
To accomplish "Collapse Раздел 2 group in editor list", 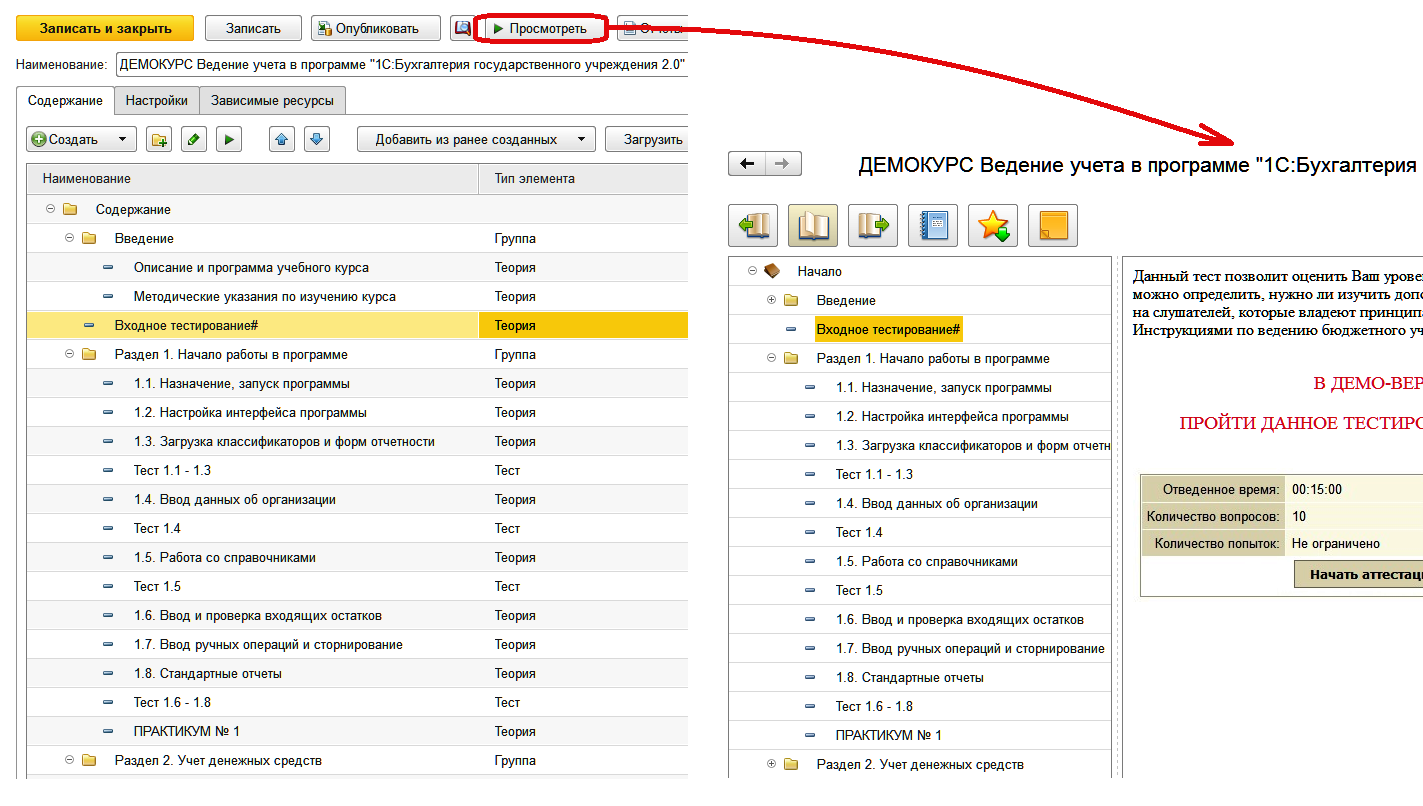I will coord(70,760).
